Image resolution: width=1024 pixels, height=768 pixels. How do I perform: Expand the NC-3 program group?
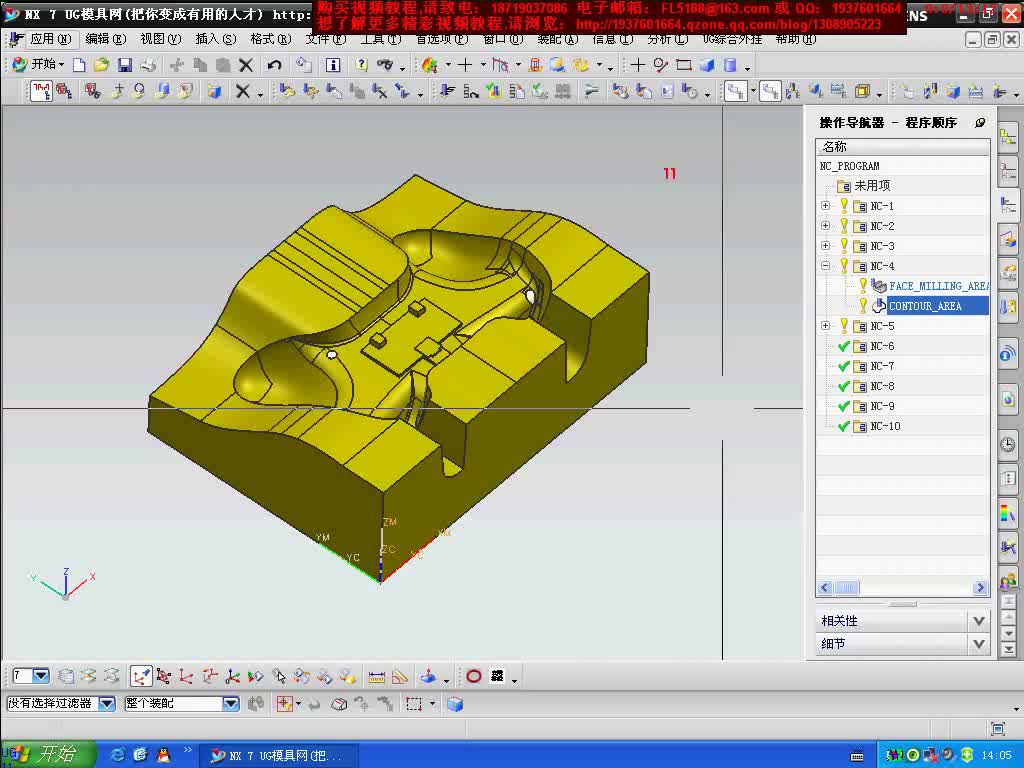tap(825, 246)
